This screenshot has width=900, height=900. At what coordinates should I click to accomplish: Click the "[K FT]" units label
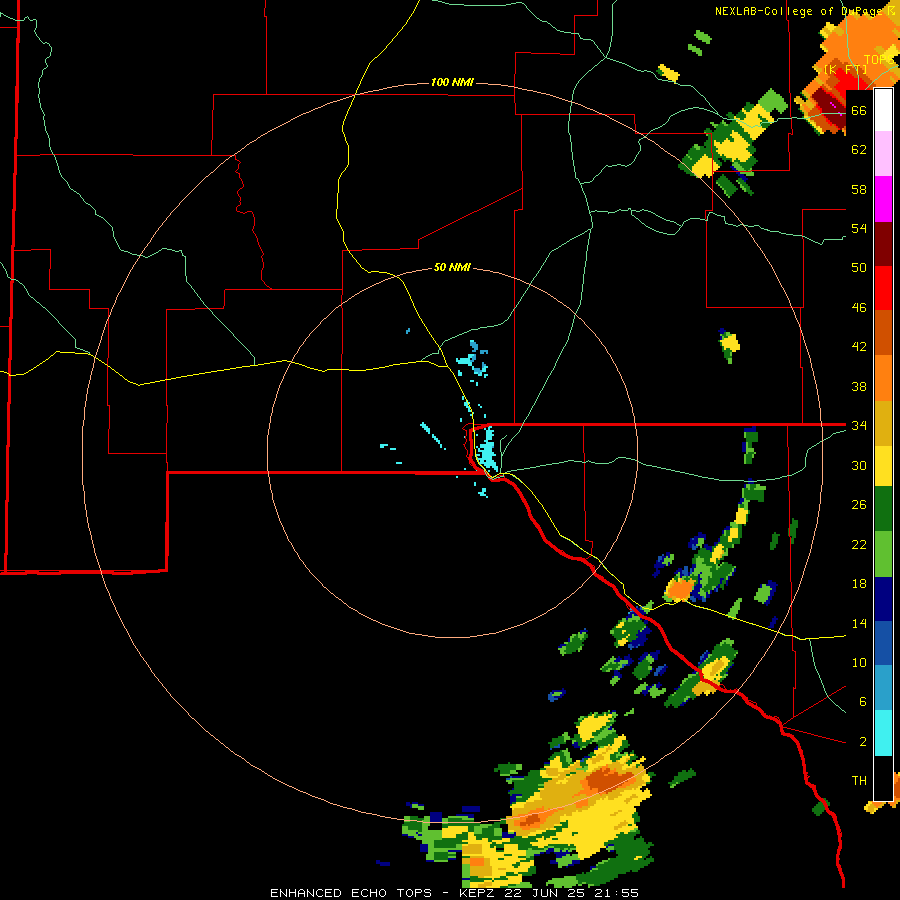pos(845,69)
